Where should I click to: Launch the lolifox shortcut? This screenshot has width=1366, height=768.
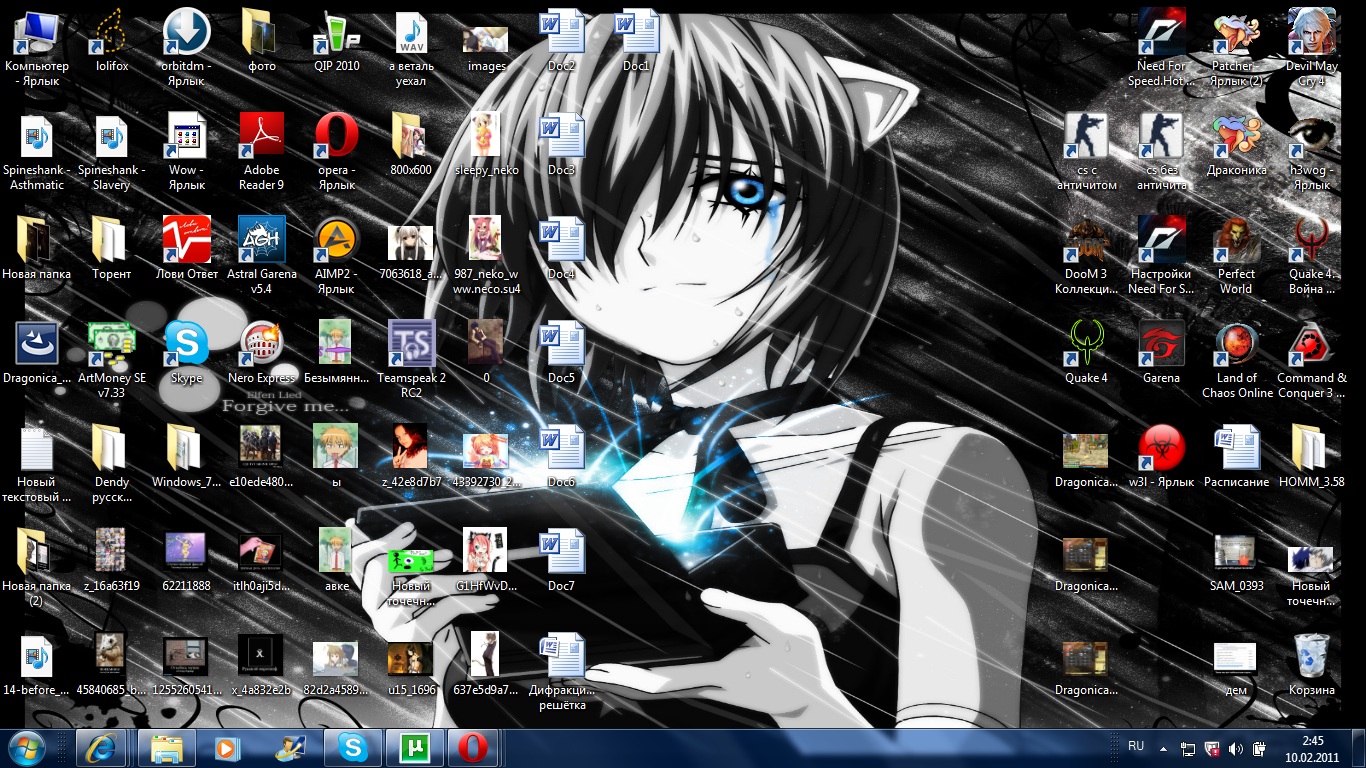(x=112, y=32)
